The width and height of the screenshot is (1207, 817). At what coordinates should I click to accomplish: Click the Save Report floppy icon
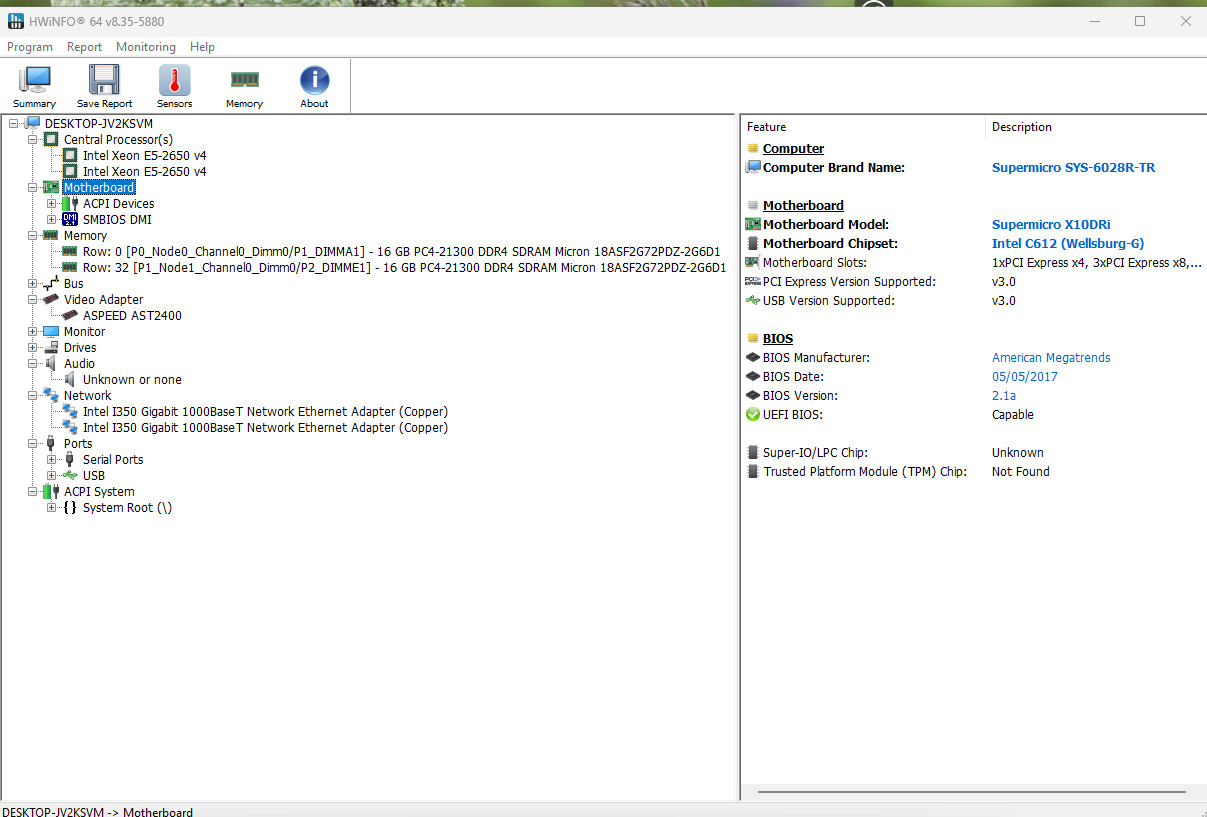pyautogui.click(x=104, y=80)
